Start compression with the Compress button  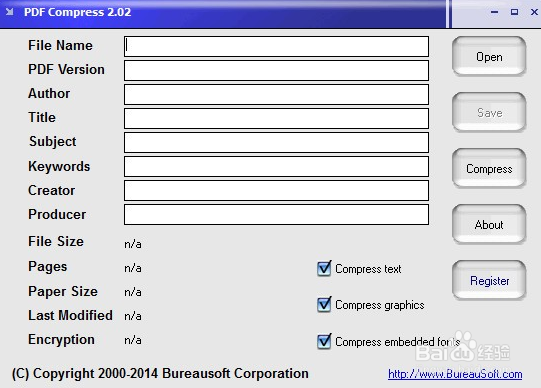click(x=489, y=169)
